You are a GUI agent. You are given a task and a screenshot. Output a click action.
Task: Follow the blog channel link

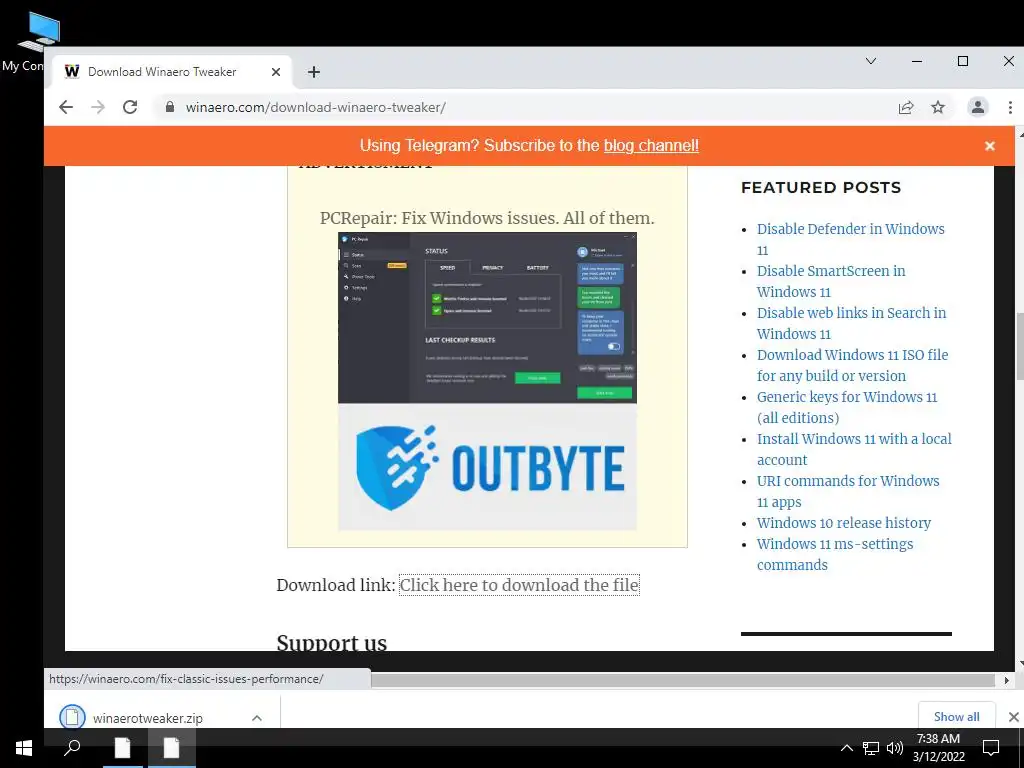(651, 146)
